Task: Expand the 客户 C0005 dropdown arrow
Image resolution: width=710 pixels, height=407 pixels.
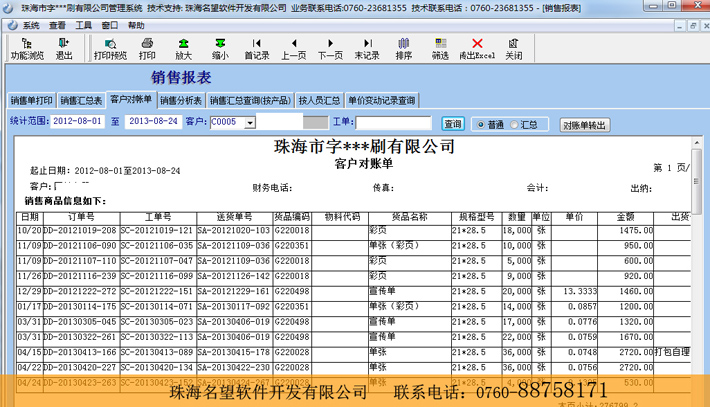Action: tap(250, 122)
